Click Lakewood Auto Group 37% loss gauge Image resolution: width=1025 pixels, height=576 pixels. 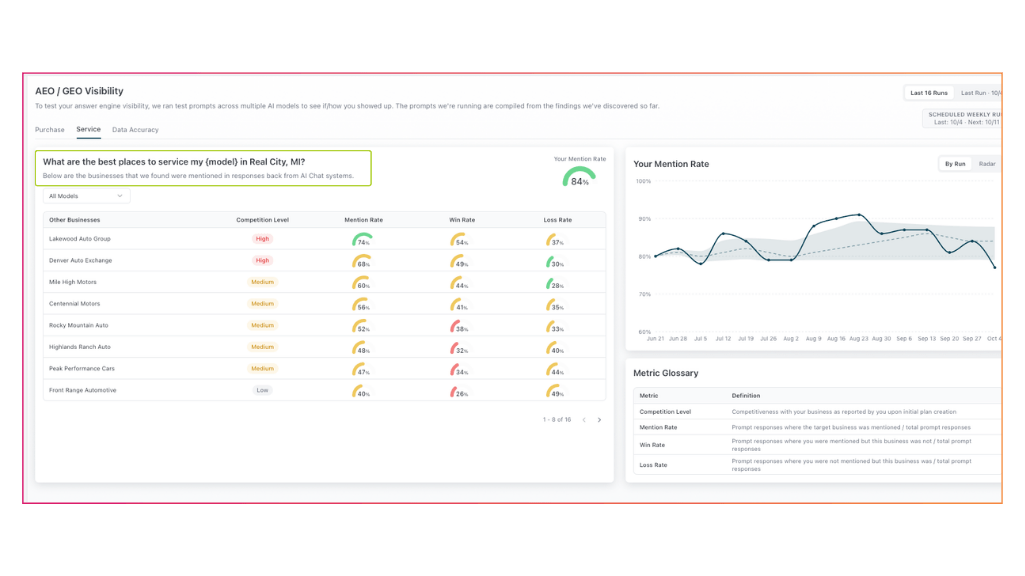click(x=555, y=239)
